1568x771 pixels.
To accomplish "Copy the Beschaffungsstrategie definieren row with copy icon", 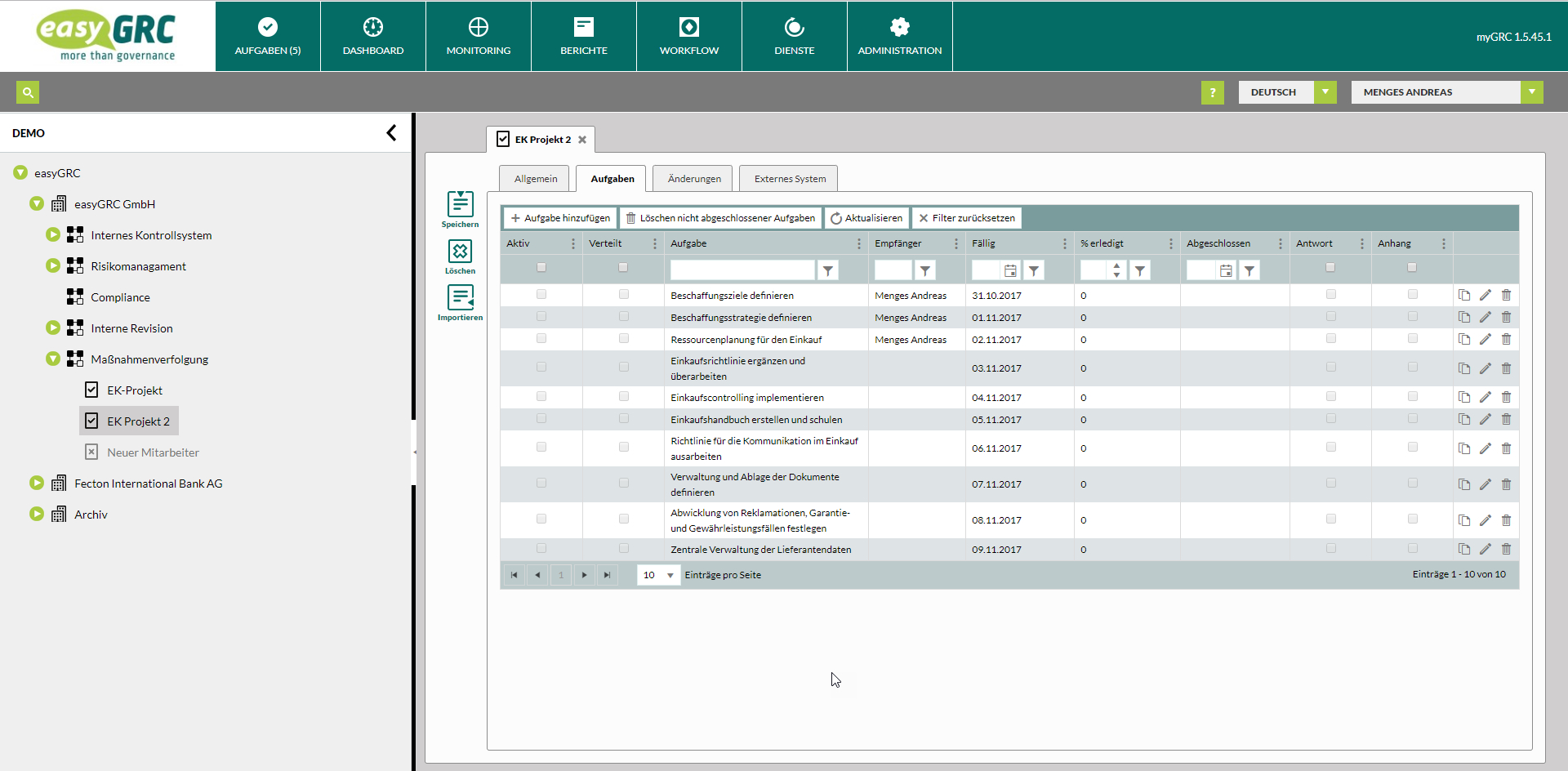I will 1463,317.
